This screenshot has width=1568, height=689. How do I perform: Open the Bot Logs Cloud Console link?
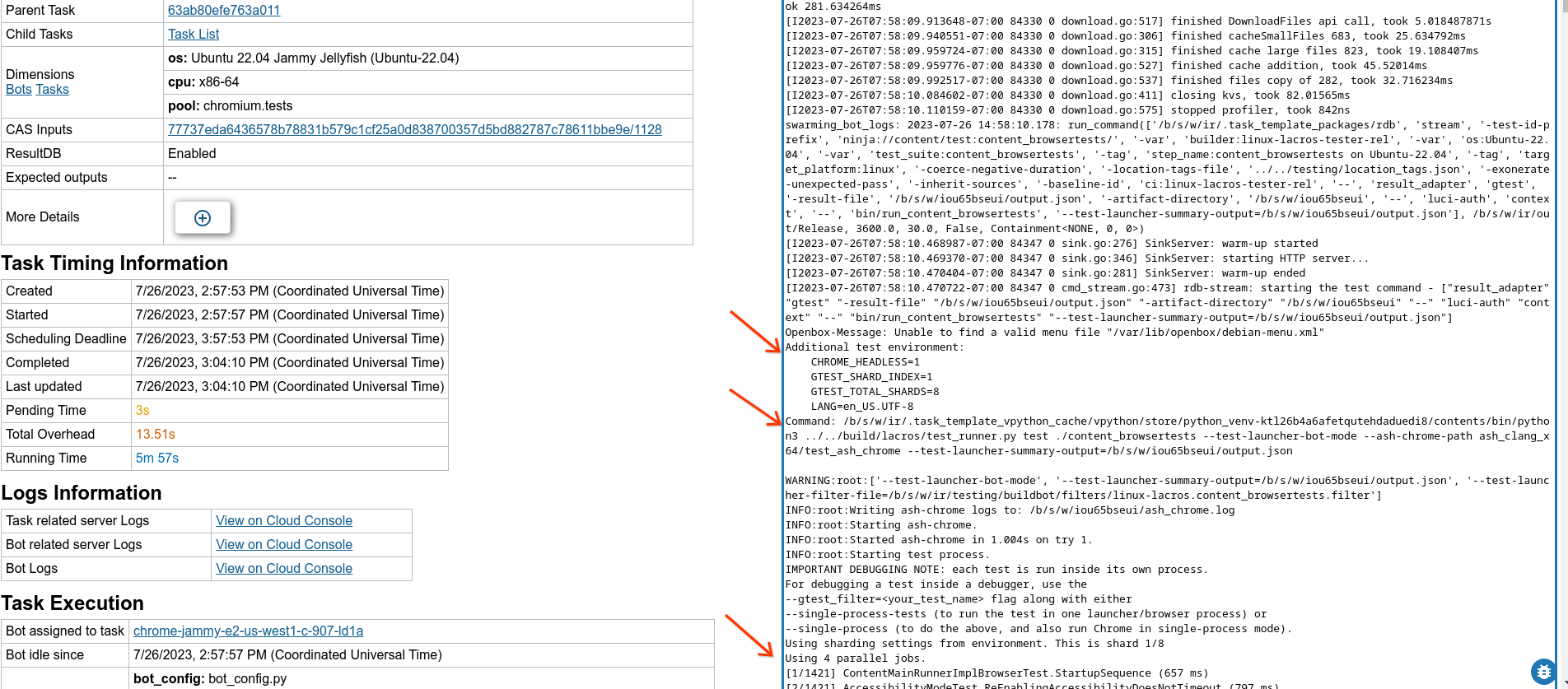[284, 569]
